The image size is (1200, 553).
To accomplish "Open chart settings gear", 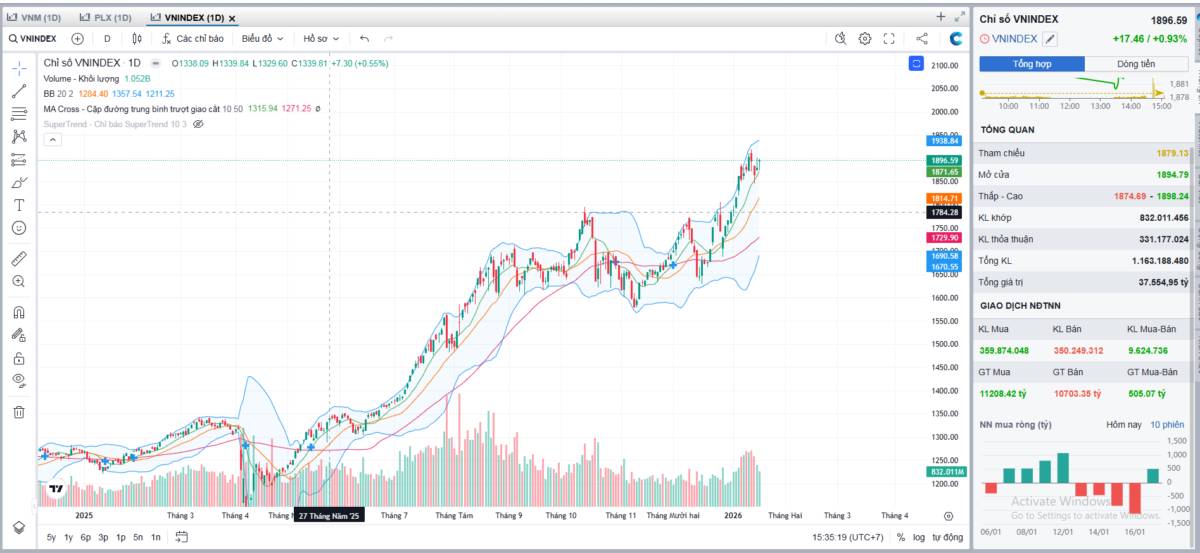I will coord(865,38).
